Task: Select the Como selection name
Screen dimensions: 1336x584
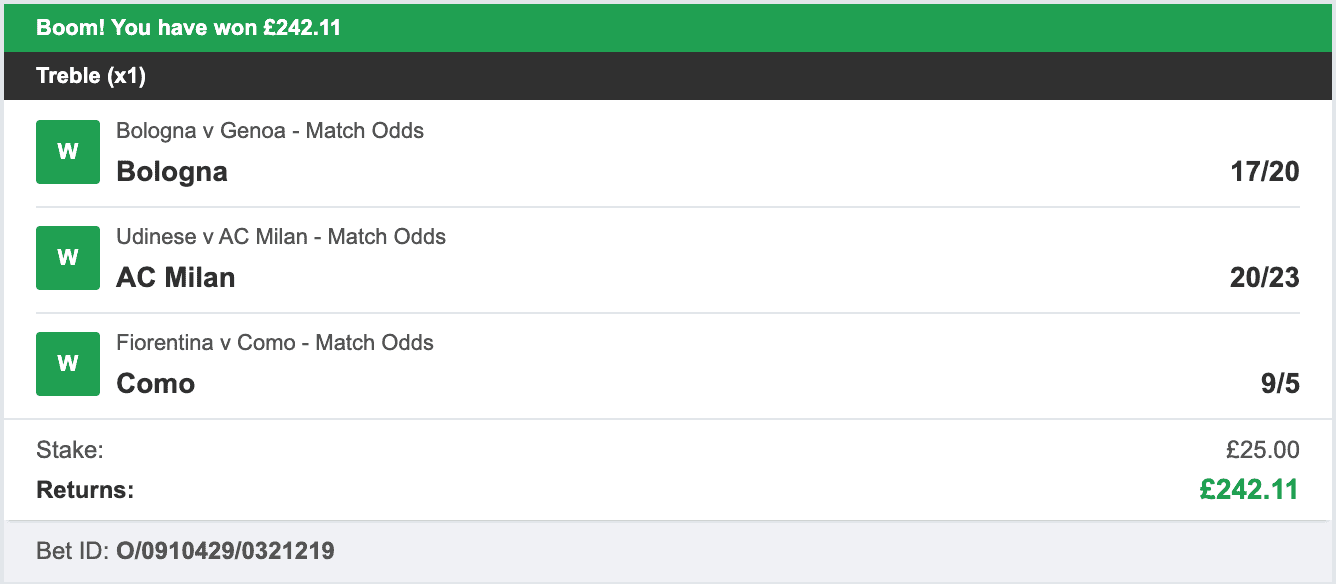Action: pyautogui.click(x=156, y=384)
